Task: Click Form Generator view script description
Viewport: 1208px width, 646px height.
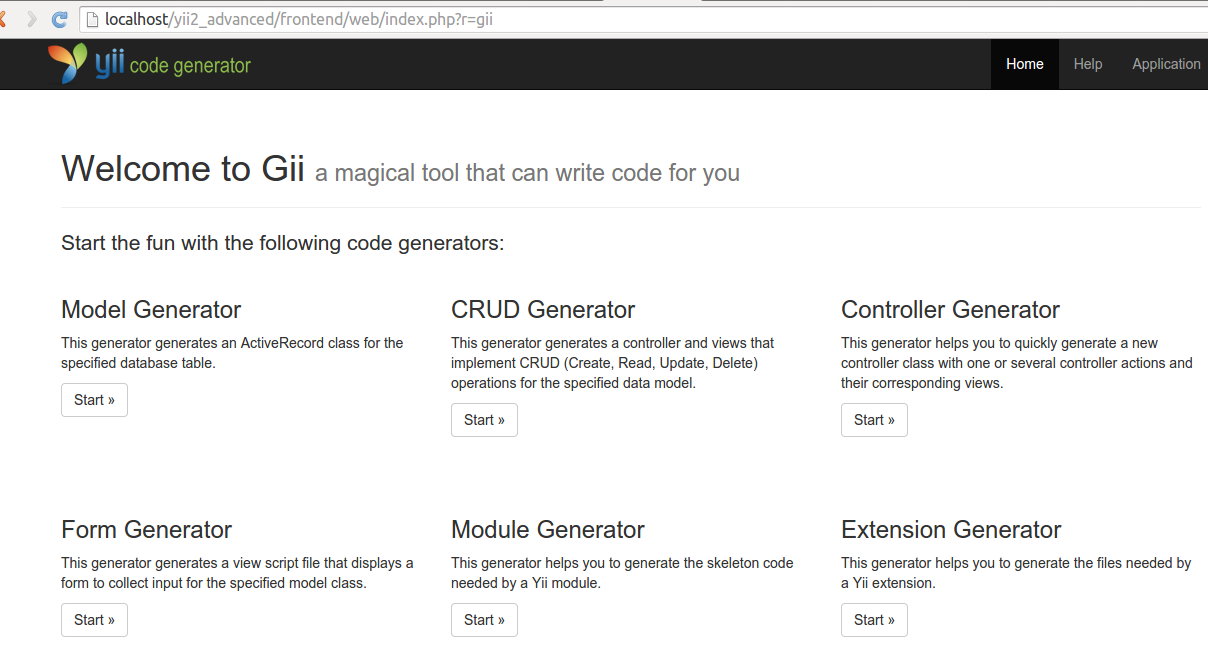Action: point(237,573)
